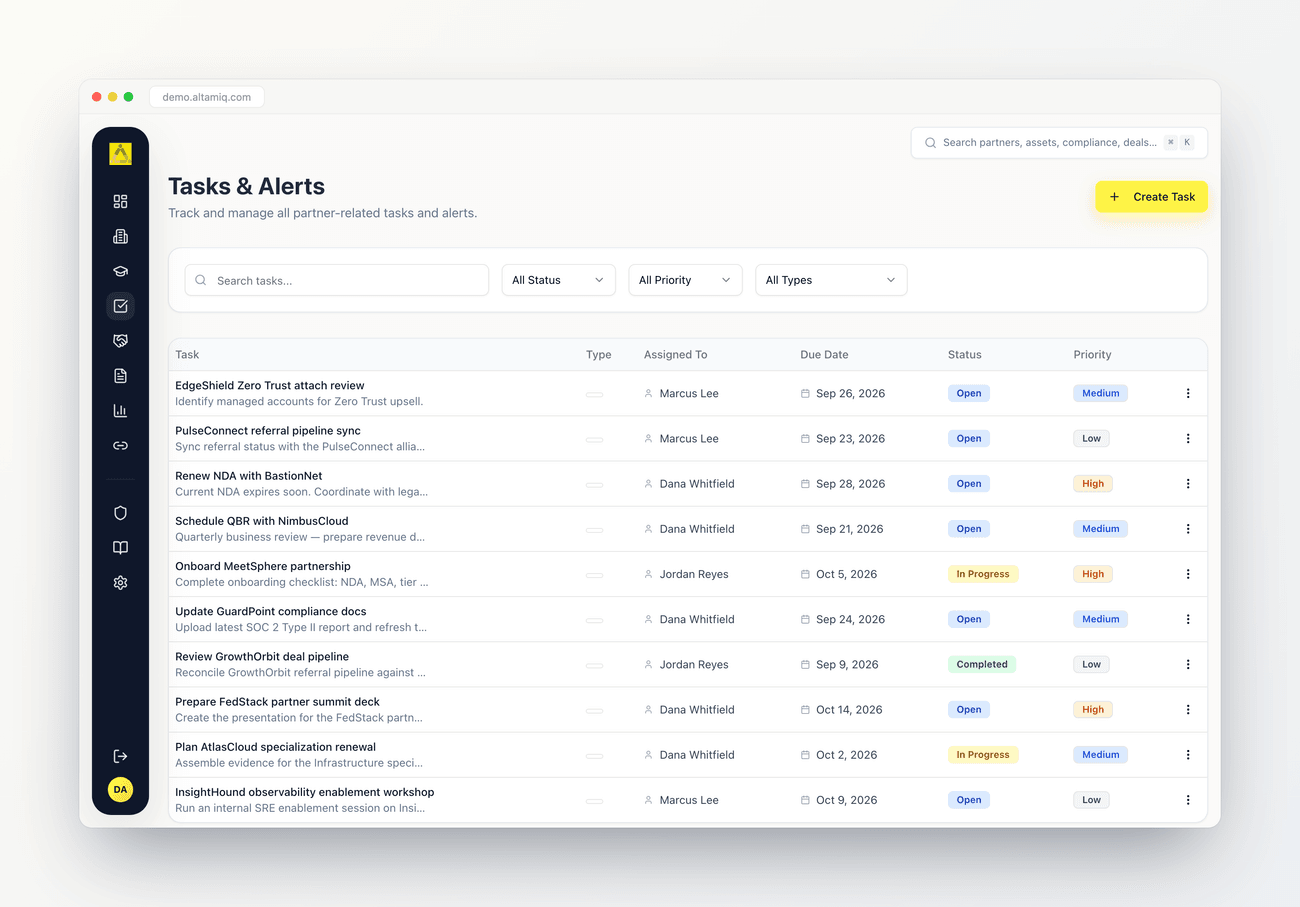Viewport: 1300px width, 907px height.
Task: Open row menu for InsightHound enablement workshop
Action: 1188,799
